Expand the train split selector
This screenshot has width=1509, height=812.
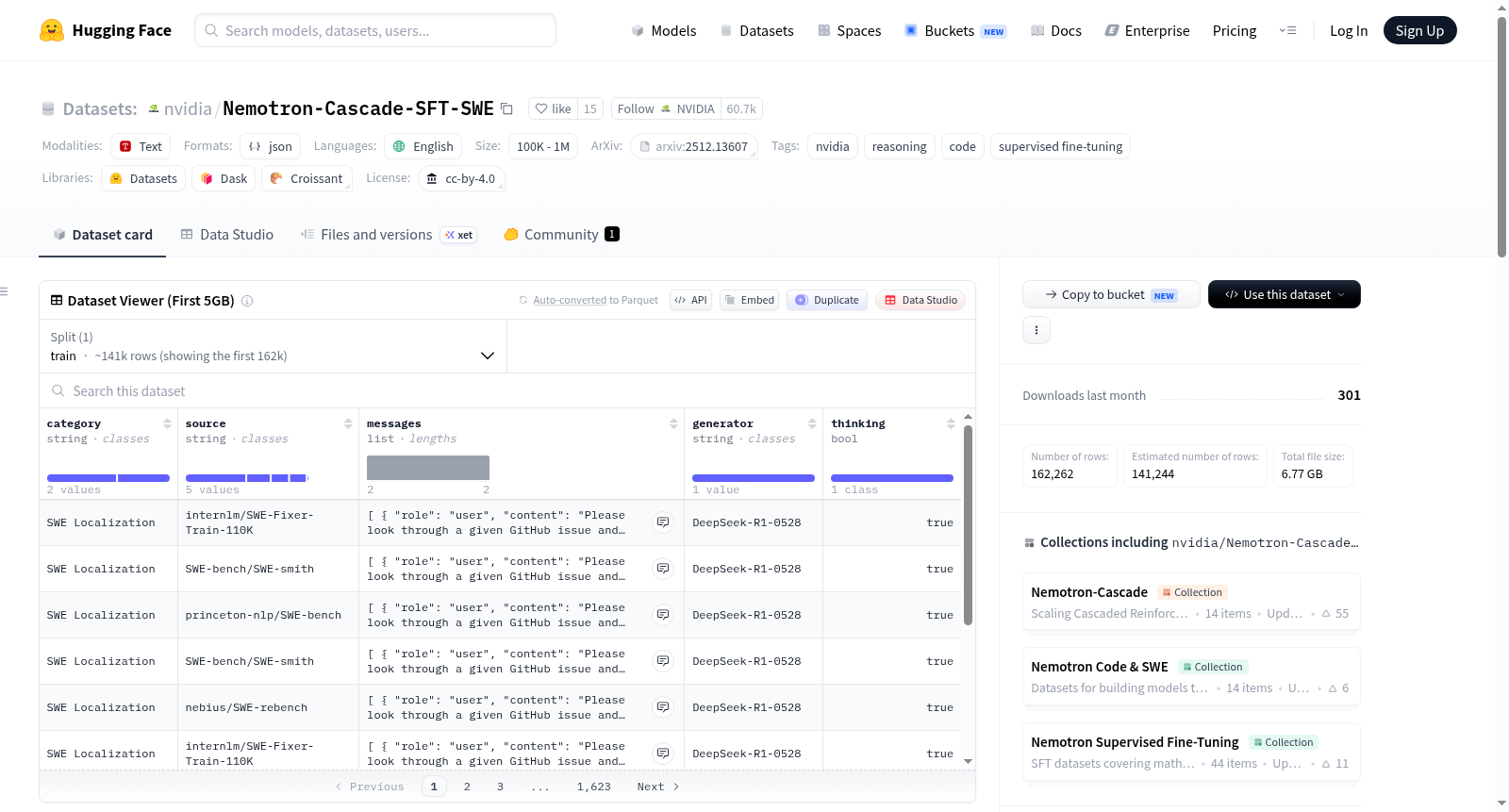pos(273,346)
